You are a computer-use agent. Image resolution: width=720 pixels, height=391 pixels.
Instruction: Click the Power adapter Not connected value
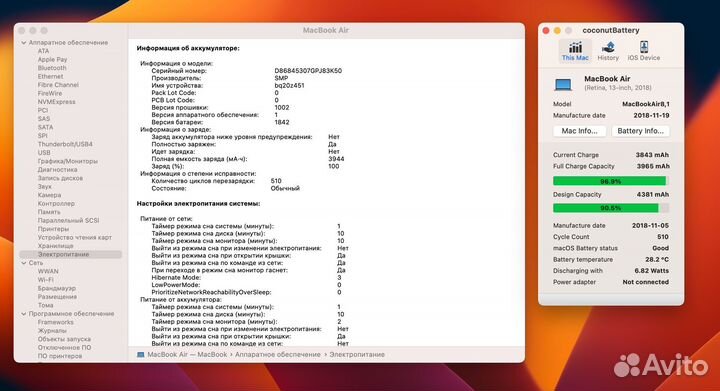(646, 282)
